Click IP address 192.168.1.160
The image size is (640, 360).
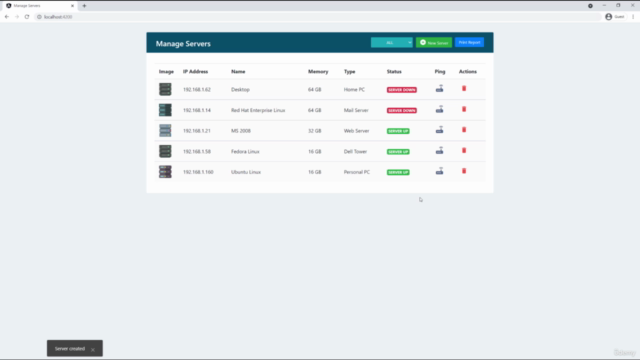click(198, 172)
